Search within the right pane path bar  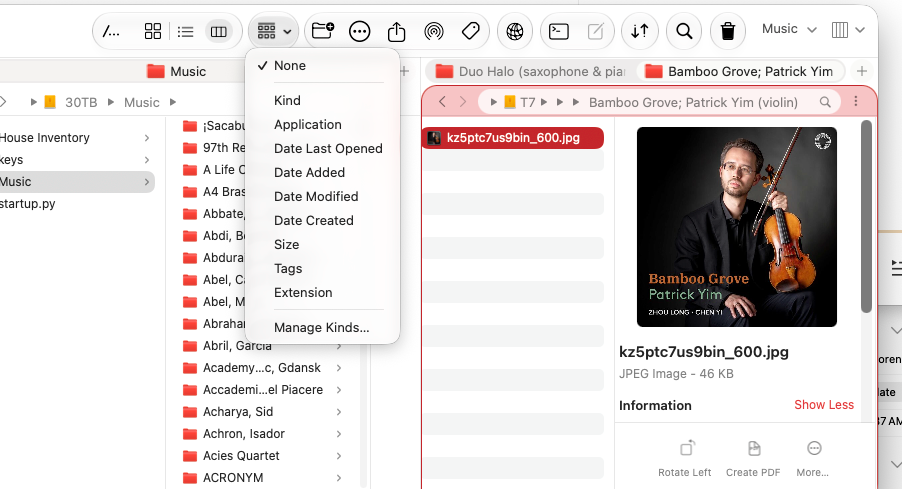[x=825, y=102]
